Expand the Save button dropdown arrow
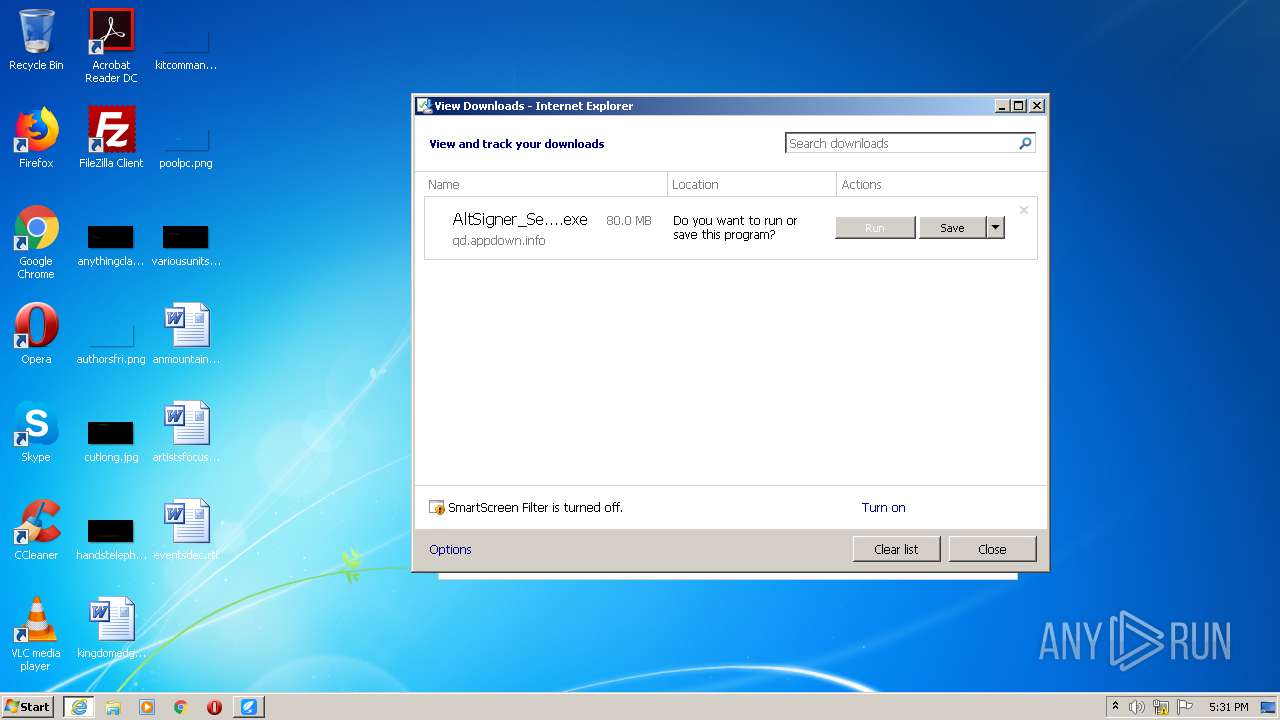This screenshot has width=1280, height=720. click(x=995, y=228)
